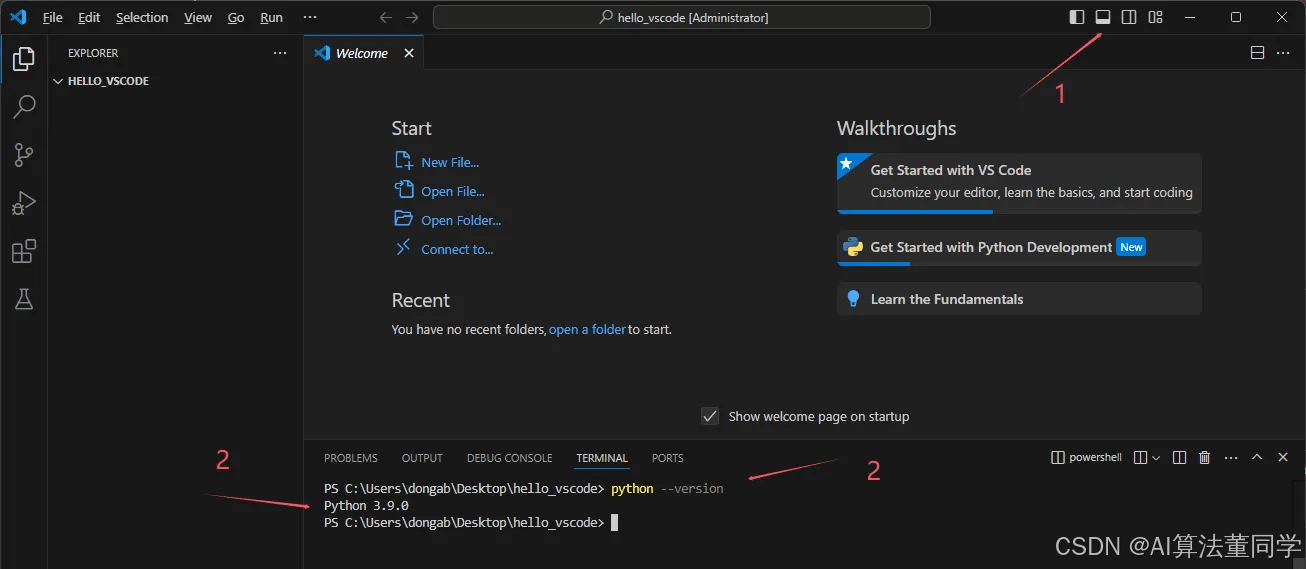Toggle the secondary side bar layout icon
1306x569 pixels.
1129,17
